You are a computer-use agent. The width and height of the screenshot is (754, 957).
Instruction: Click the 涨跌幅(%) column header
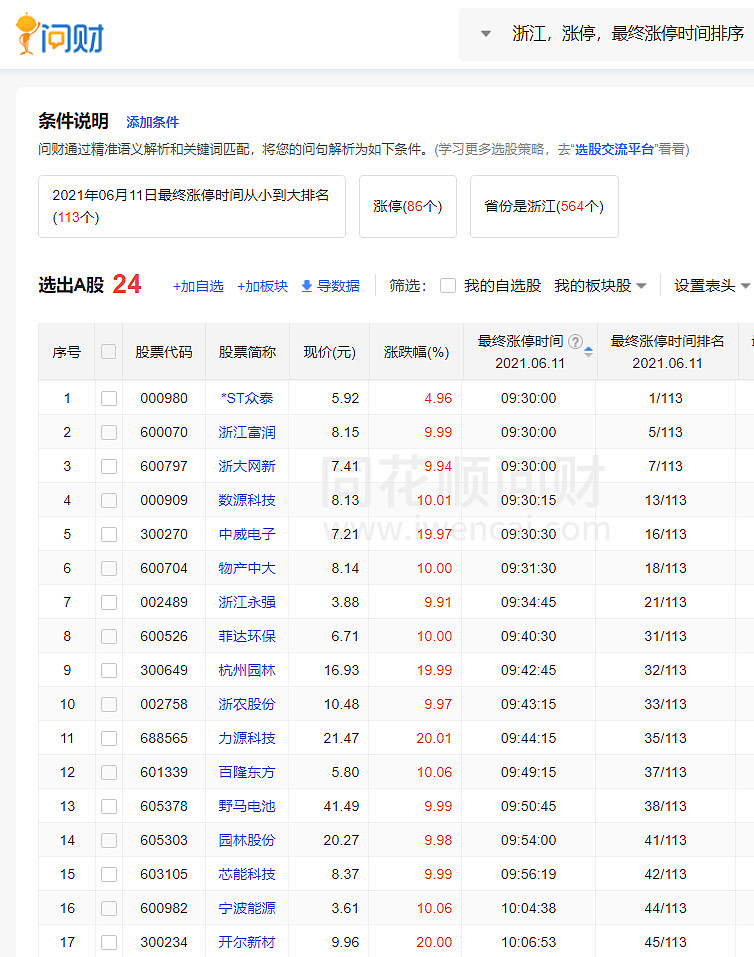[x=416, y=352]
